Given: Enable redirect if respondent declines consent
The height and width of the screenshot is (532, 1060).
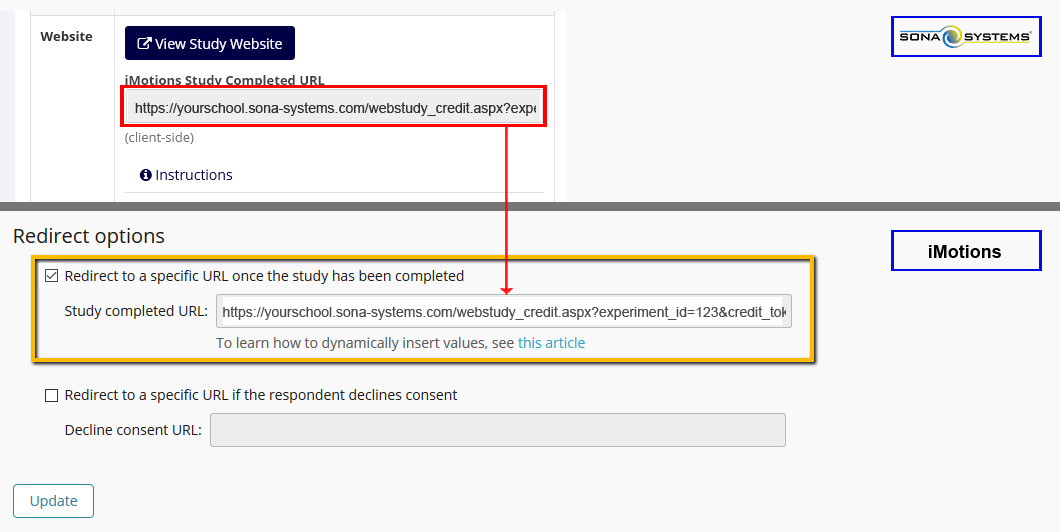Looking at the screenshot, I should coord(51,395).
